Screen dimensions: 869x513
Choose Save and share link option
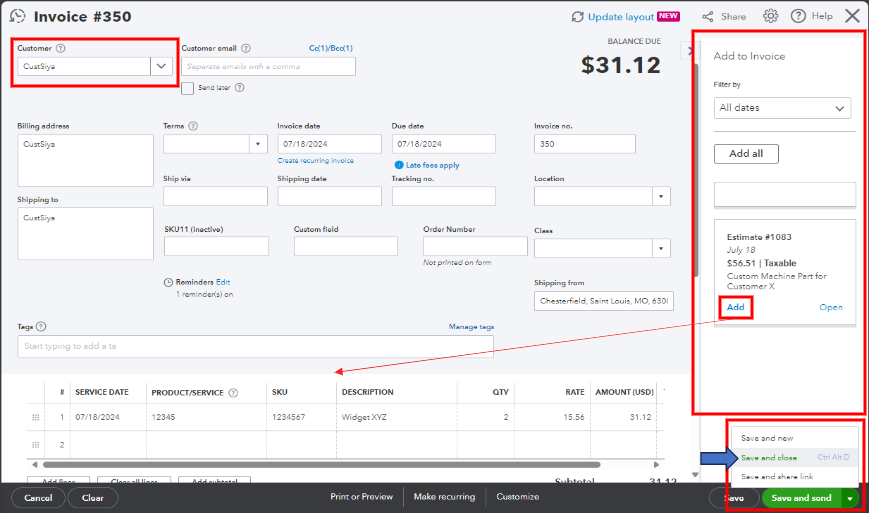tap(777, 476)
